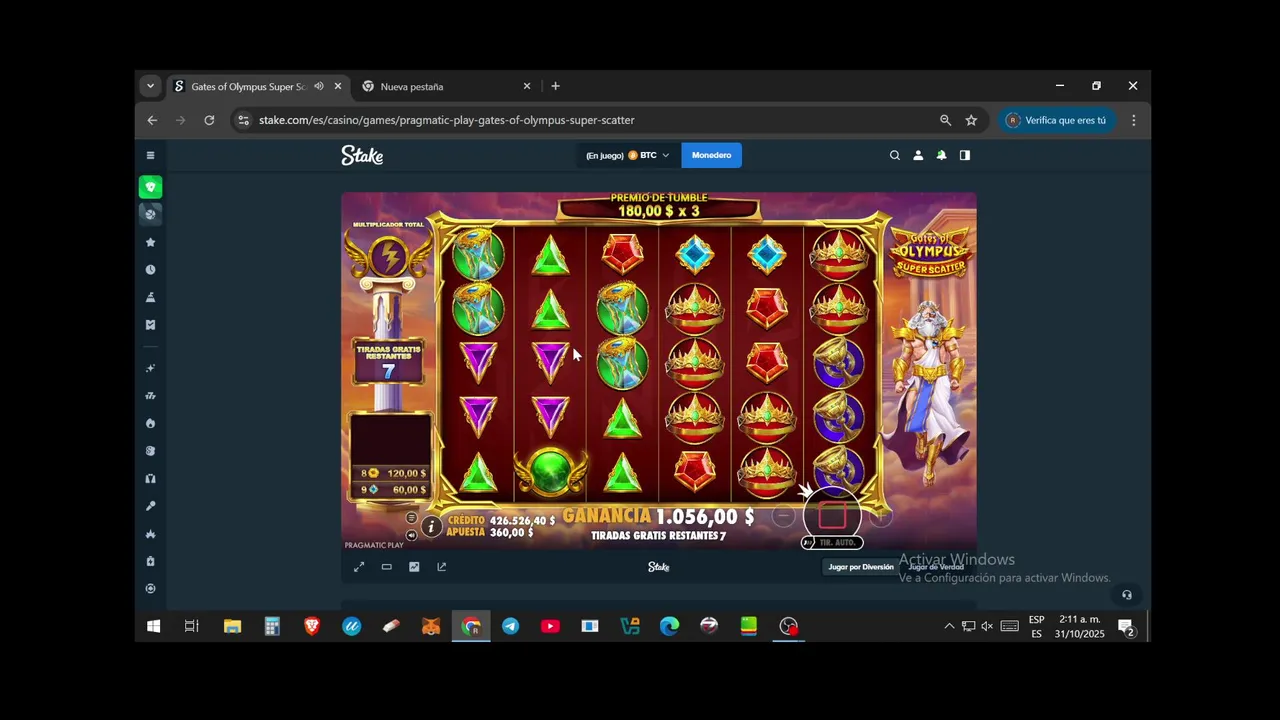Open the sports ball icon in sidebar
This screenshot has width=1280, height=720.
coord(150,214)
